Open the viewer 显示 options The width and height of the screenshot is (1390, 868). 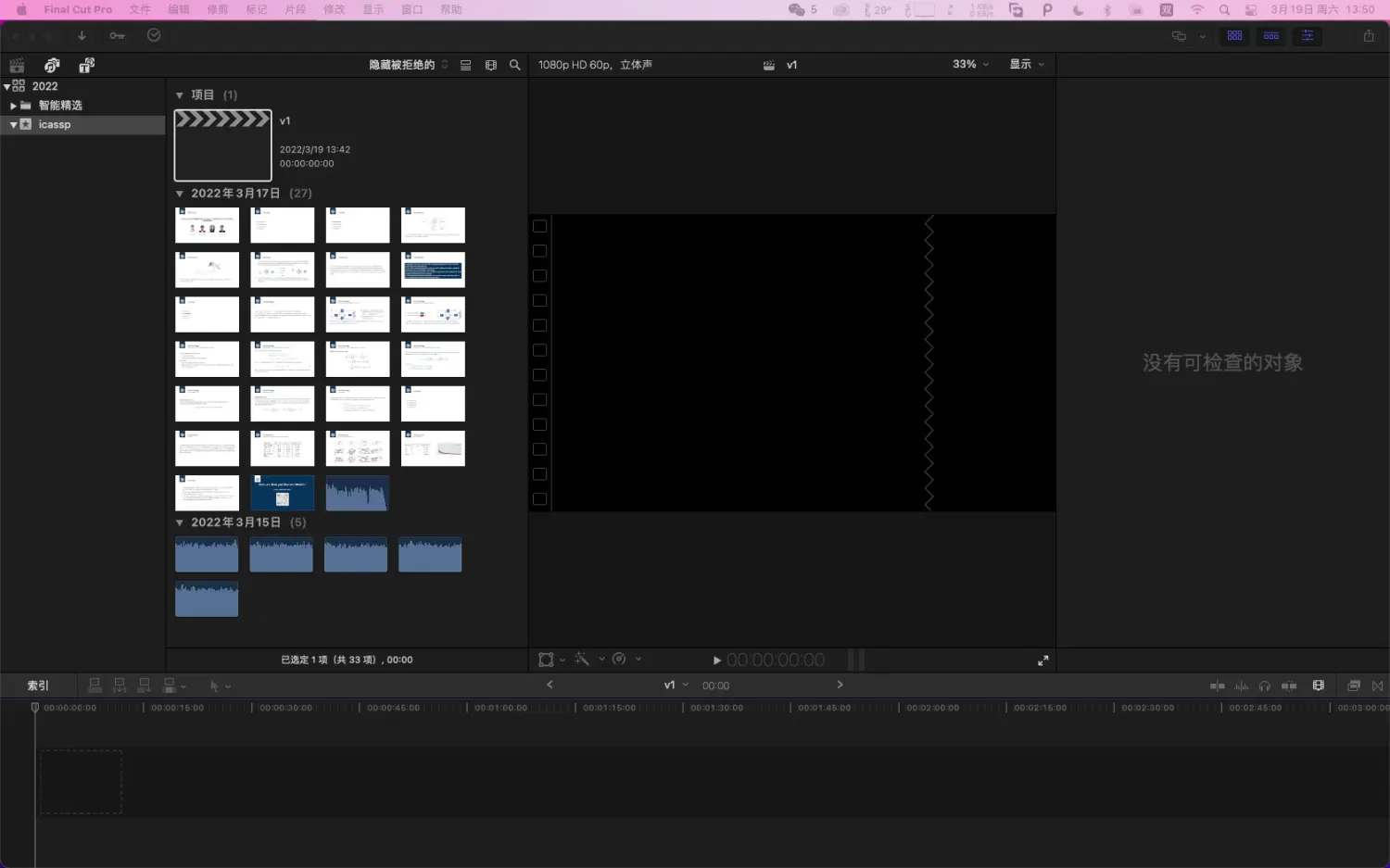pos(1026,65)
